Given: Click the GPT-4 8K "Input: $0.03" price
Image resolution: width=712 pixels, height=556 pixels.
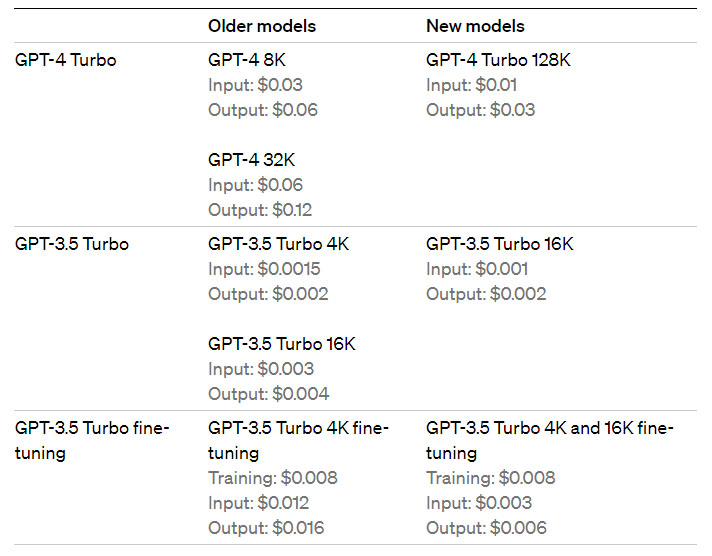Looking at the screenshot, I should tap(255, 85).
